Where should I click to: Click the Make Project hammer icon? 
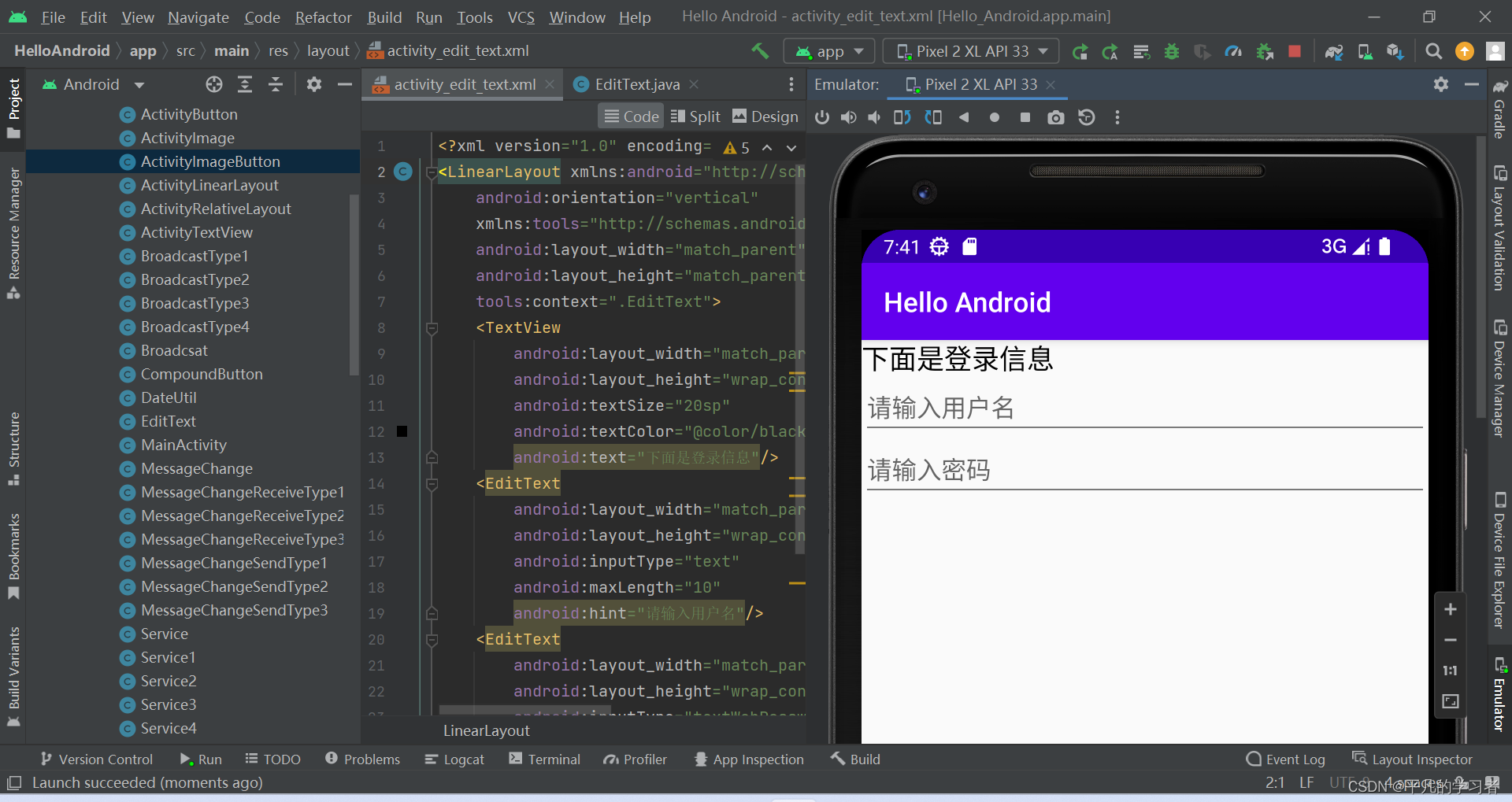(x=760, y=51)
